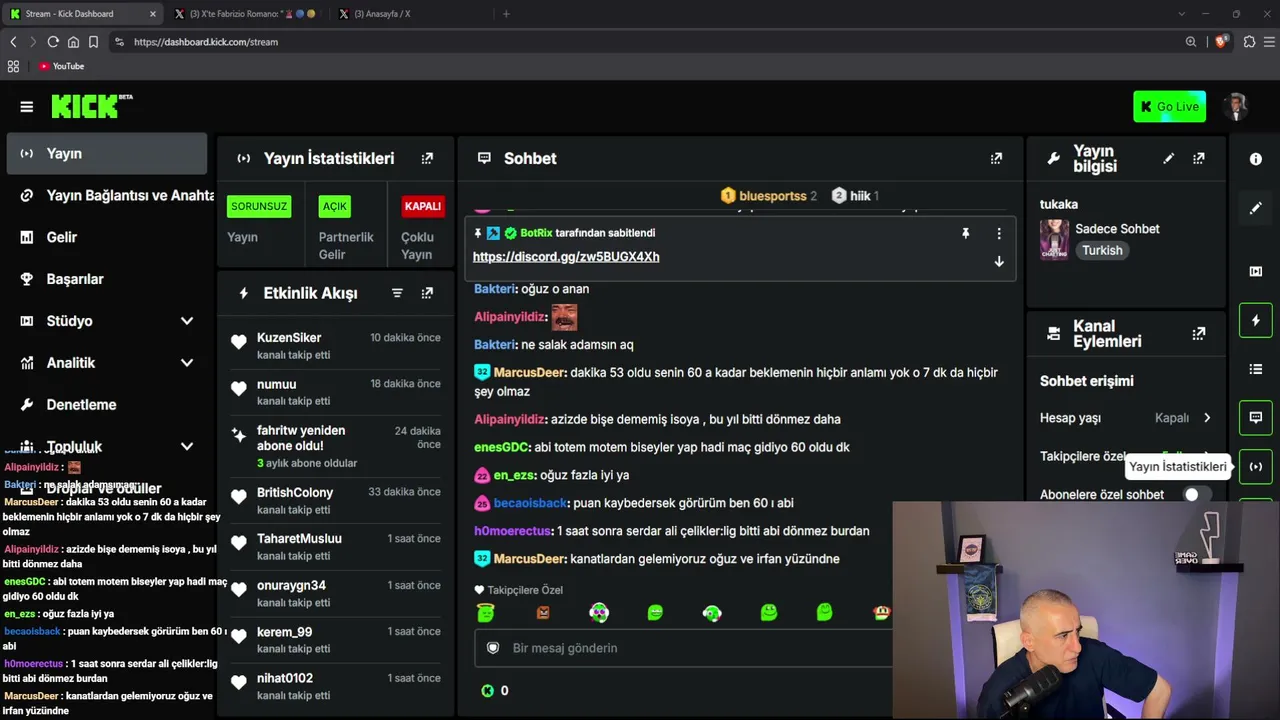Click the shield icon in the message box
The width and height of the screenshot is (1280, 720).
[493, 648]
